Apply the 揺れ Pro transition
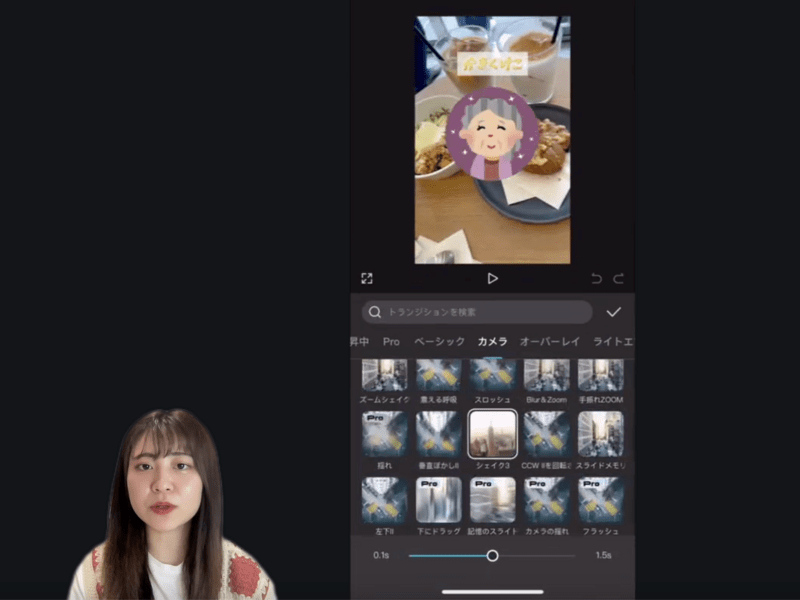 tap(384, 434)
